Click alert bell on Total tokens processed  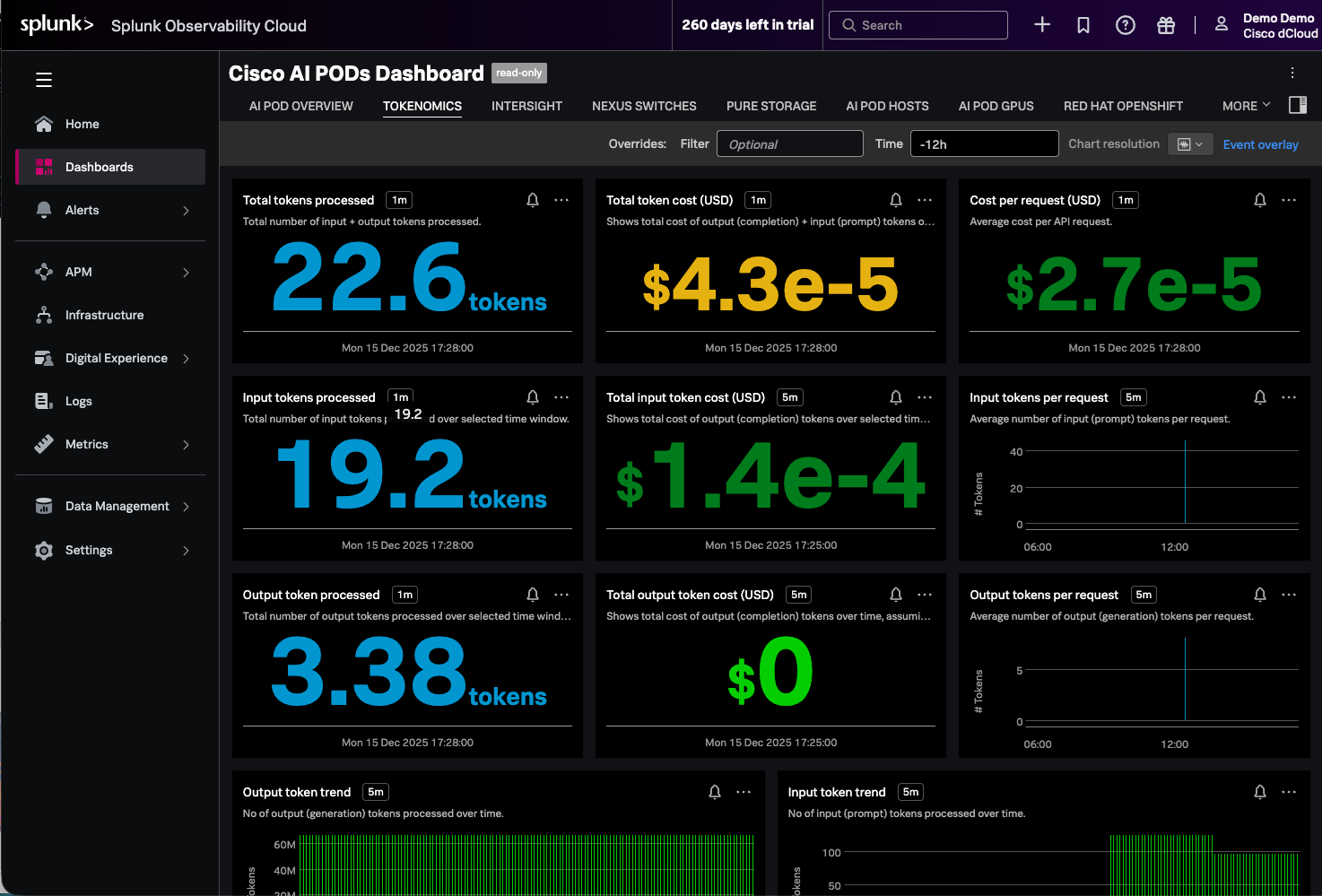tap(533, 200)
